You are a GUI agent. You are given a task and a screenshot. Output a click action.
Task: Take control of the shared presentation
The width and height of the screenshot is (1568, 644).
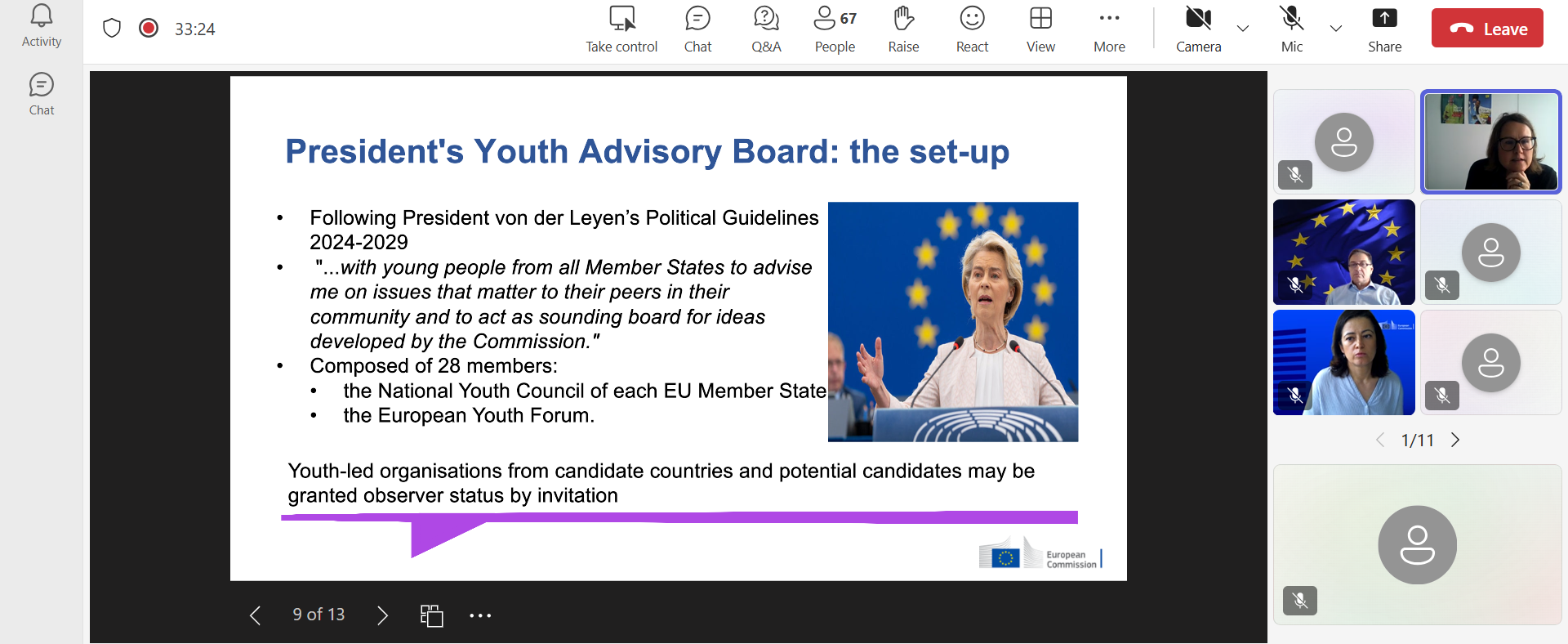621,29
